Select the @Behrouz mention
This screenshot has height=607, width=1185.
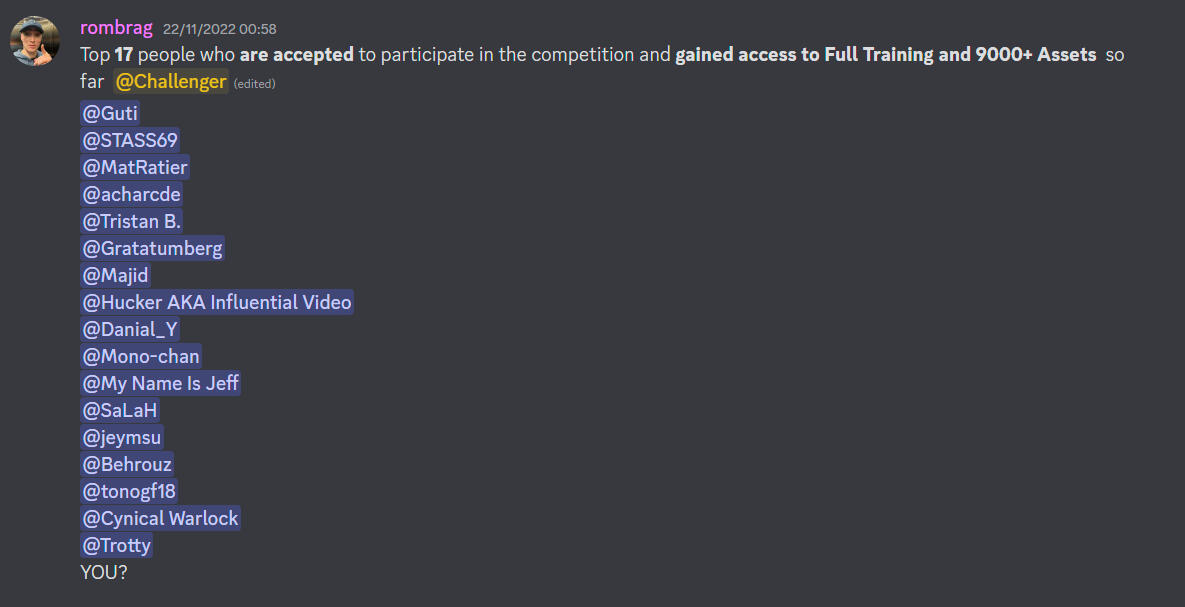pos(127,464)
